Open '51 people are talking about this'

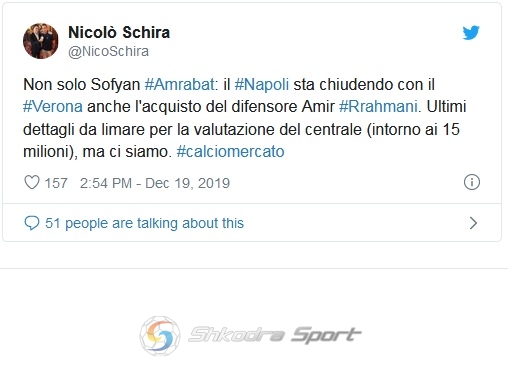tap(144, 223)
